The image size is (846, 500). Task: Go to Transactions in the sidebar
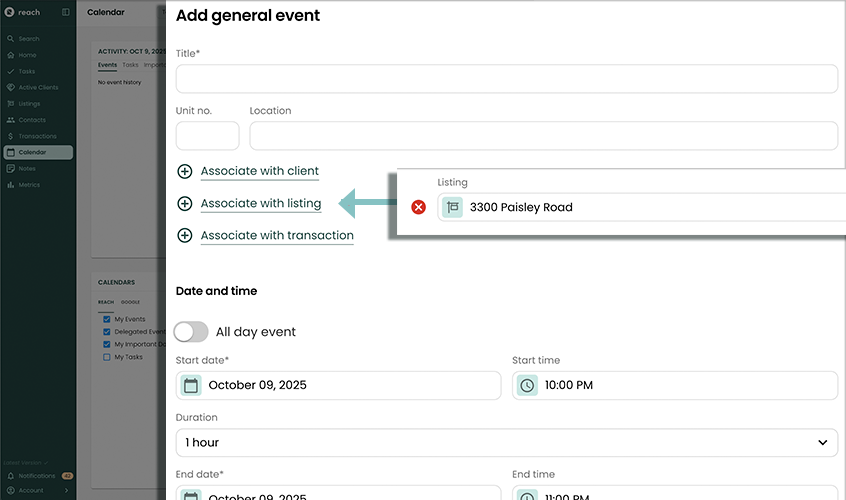pyautogui.click(x=37, y=136)
